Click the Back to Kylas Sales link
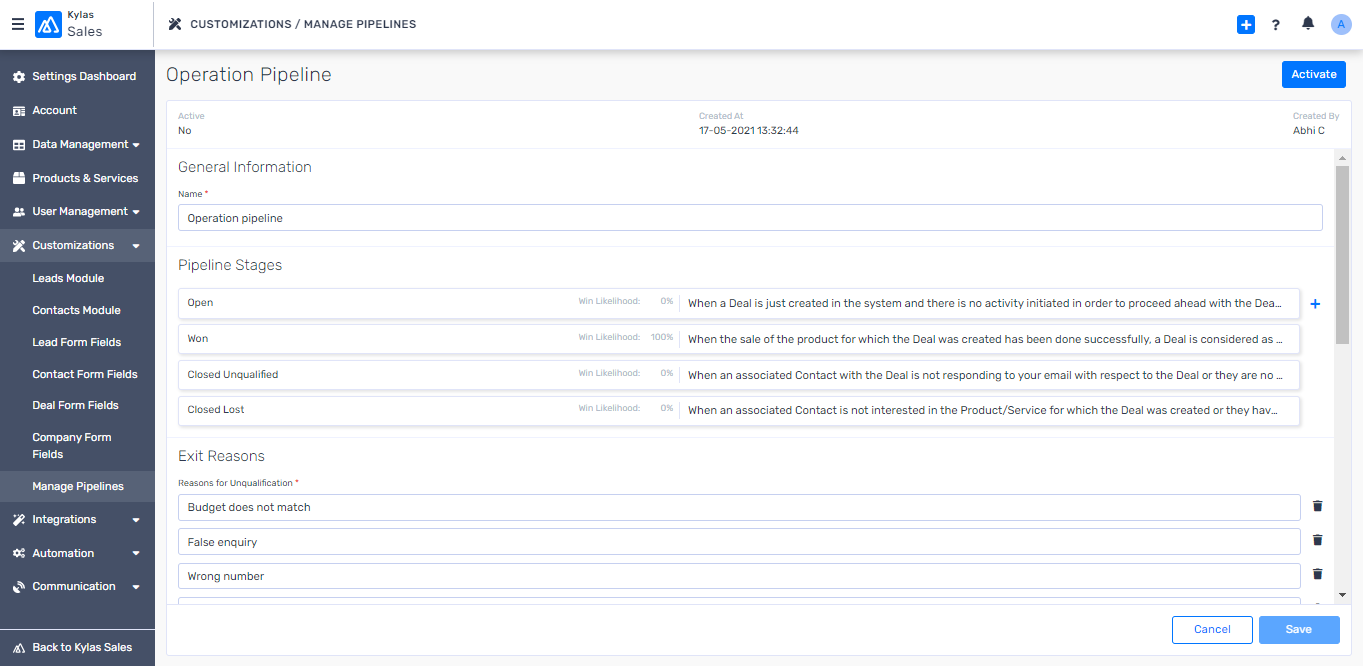This screenshot has width=1363, height=666. (x=81, y=647)
